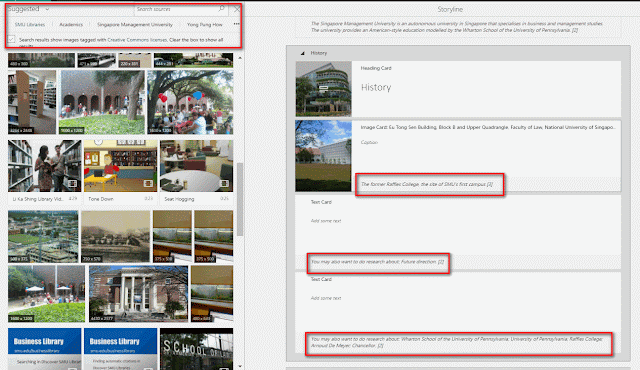Click the video icon on Tone Down
The height and width of the screenshot is (370, 640).
148,184
